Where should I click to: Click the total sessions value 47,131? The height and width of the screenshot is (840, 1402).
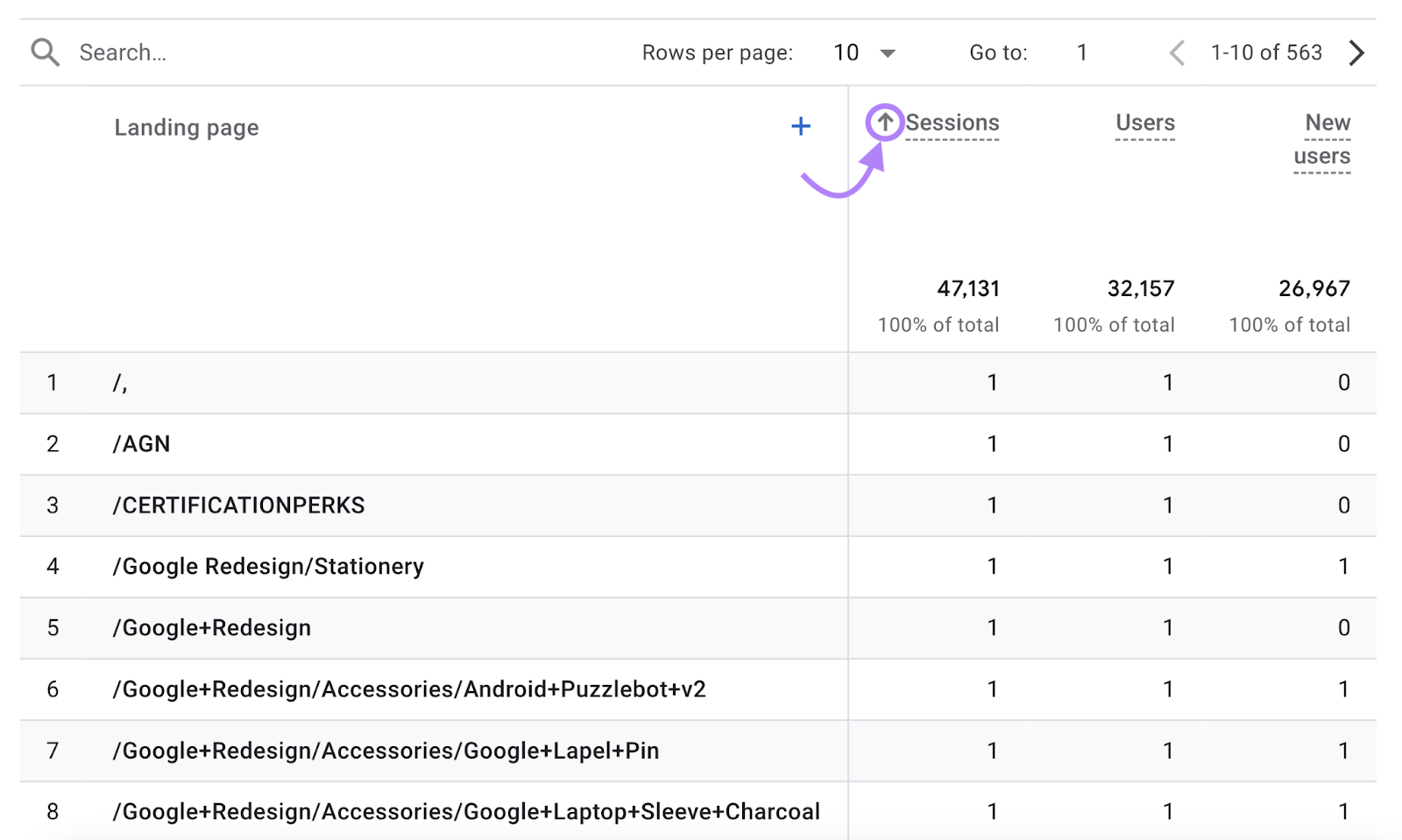click(x=967, y=288)
